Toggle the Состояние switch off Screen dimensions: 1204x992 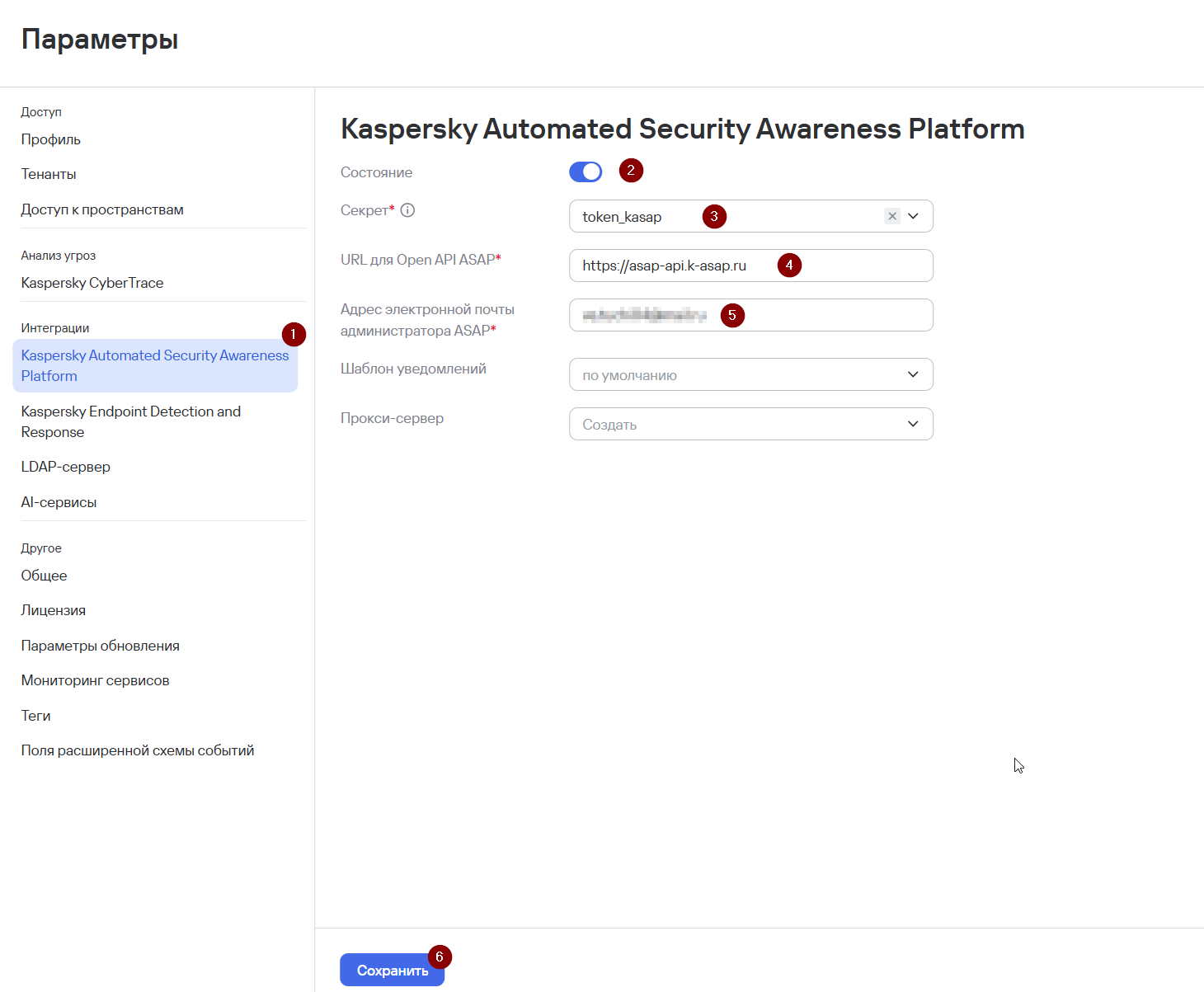coord(586,172)
